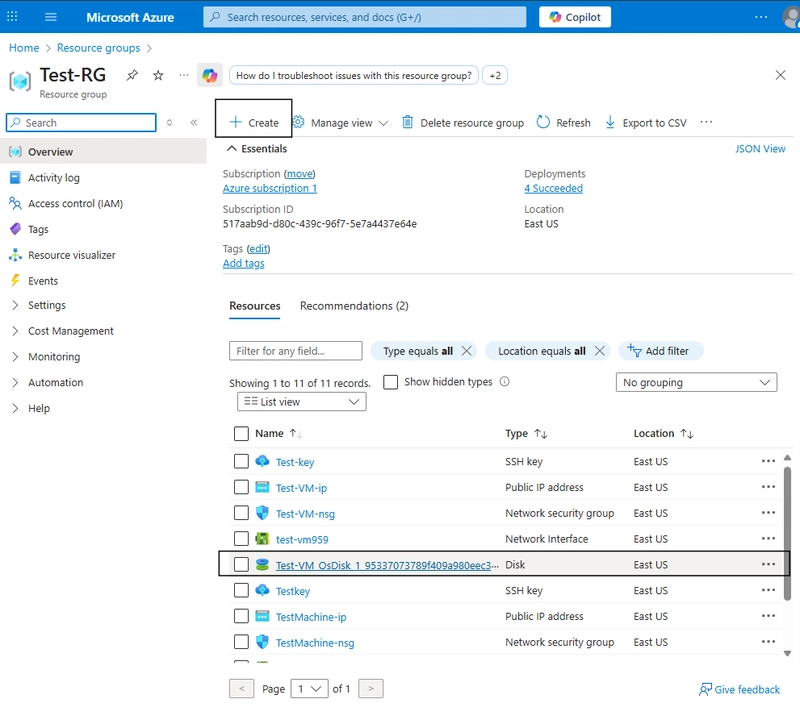Mark Test-RG as favorite with star
800x724 pixels.
pos(158,76)
